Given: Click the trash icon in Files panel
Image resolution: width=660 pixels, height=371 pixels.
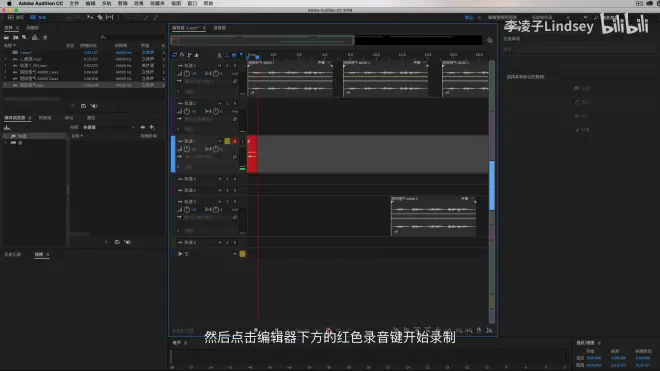Looking at the screenshot, I should [45, 37].
